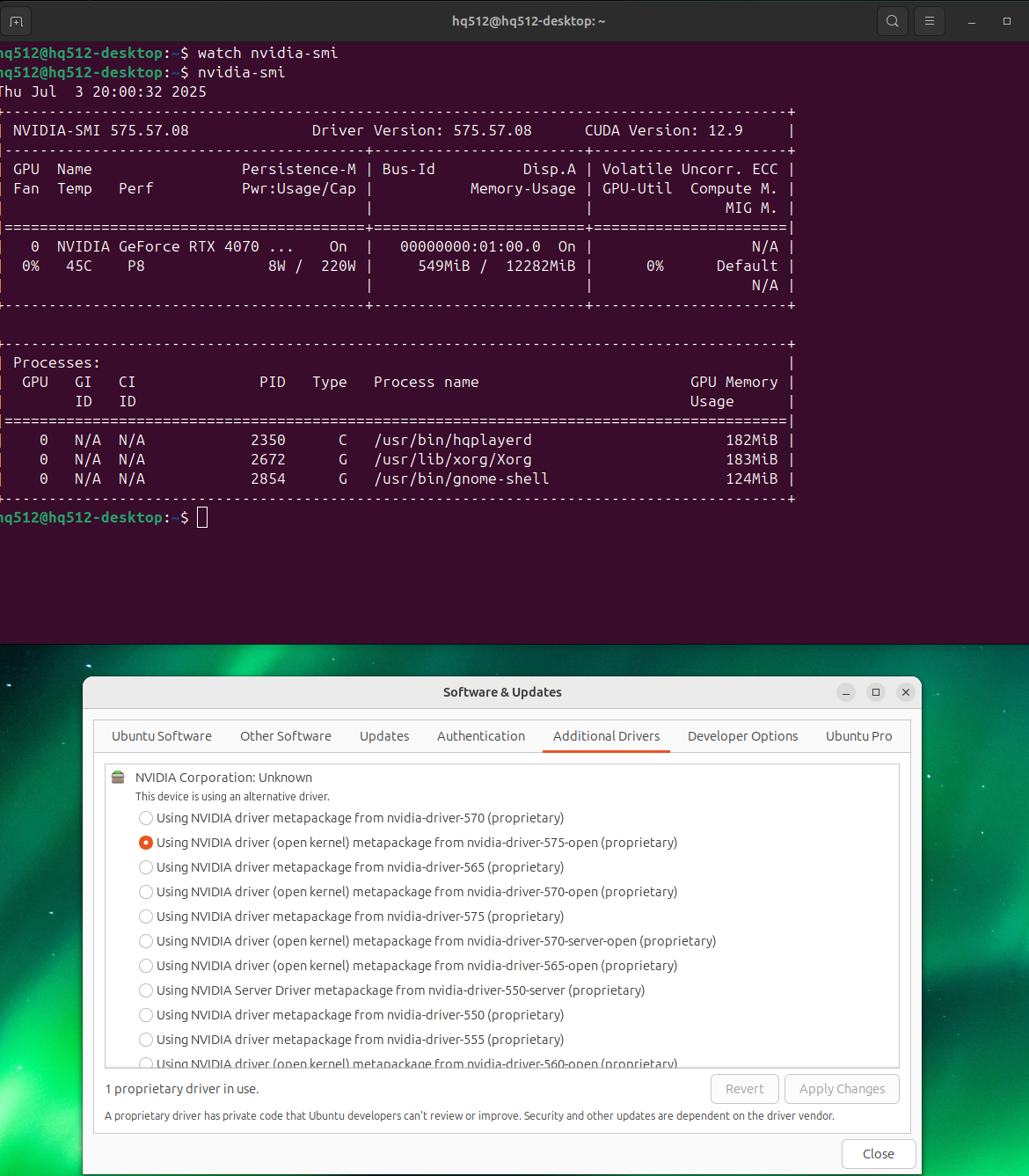Select nvidia-driver-550 (proprietary) radio button
Image resolution: width=1029 pixels, height=1176 pixels.
(146, 1015)
